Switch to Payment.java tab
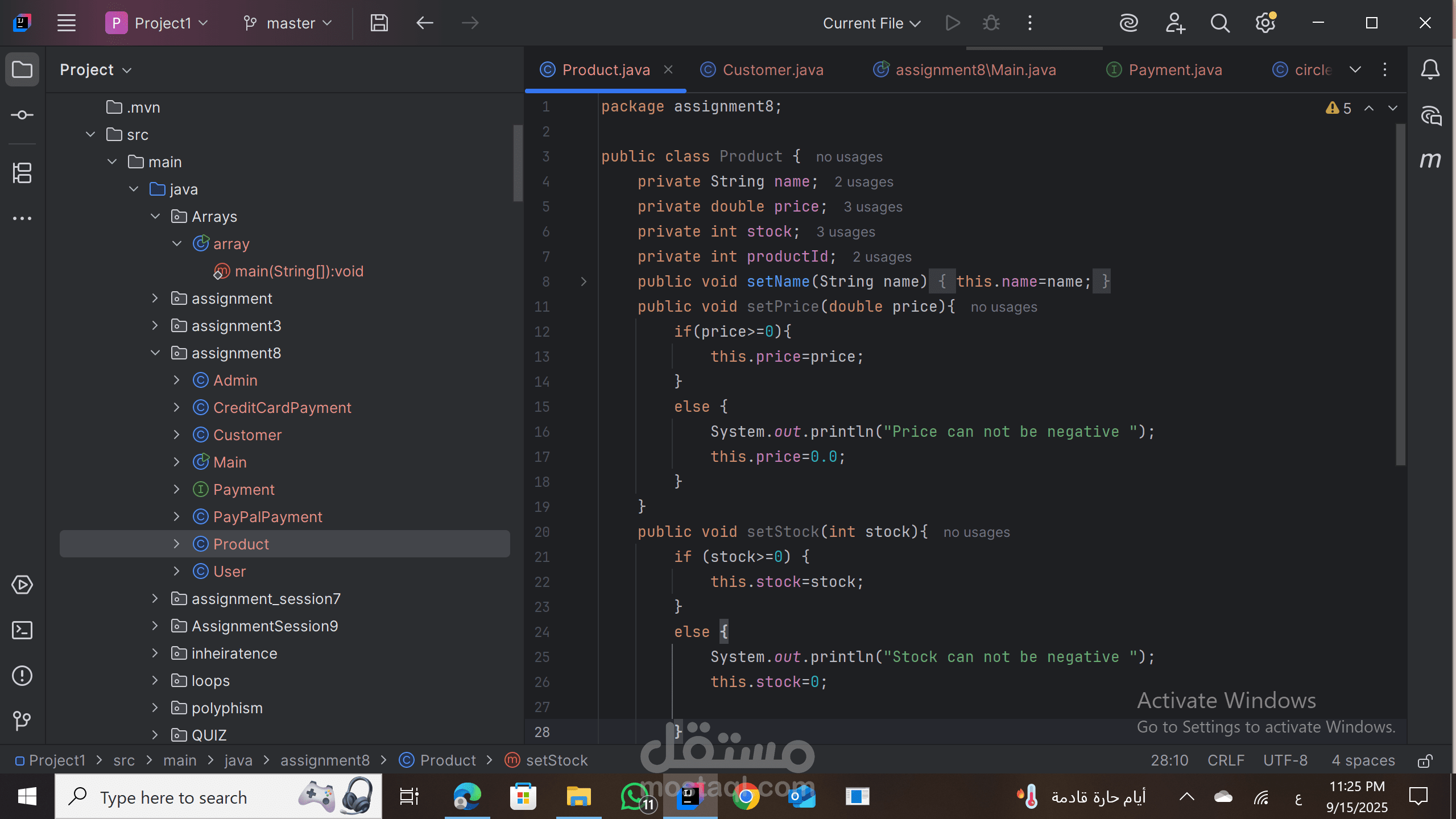 pos(1164,70)
